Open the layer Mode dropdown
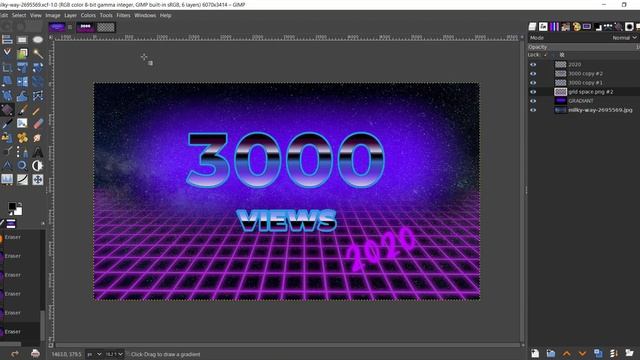The height and width of the screenshot is (360, 640). (624, 38)
